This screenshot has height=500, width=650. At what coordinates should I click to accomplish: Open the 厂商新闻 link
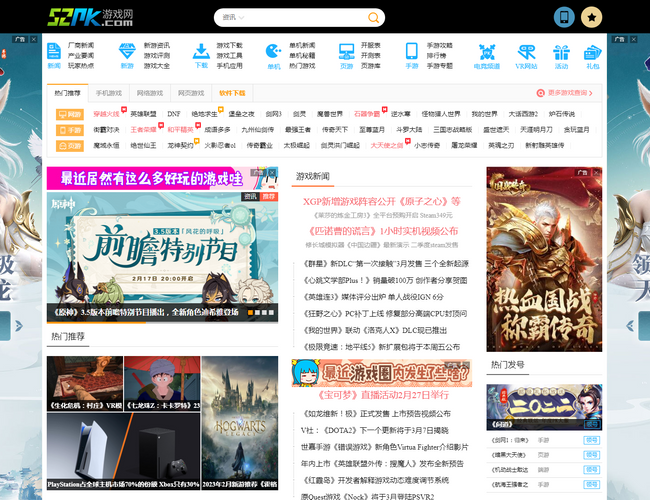(x=81, y=45)
